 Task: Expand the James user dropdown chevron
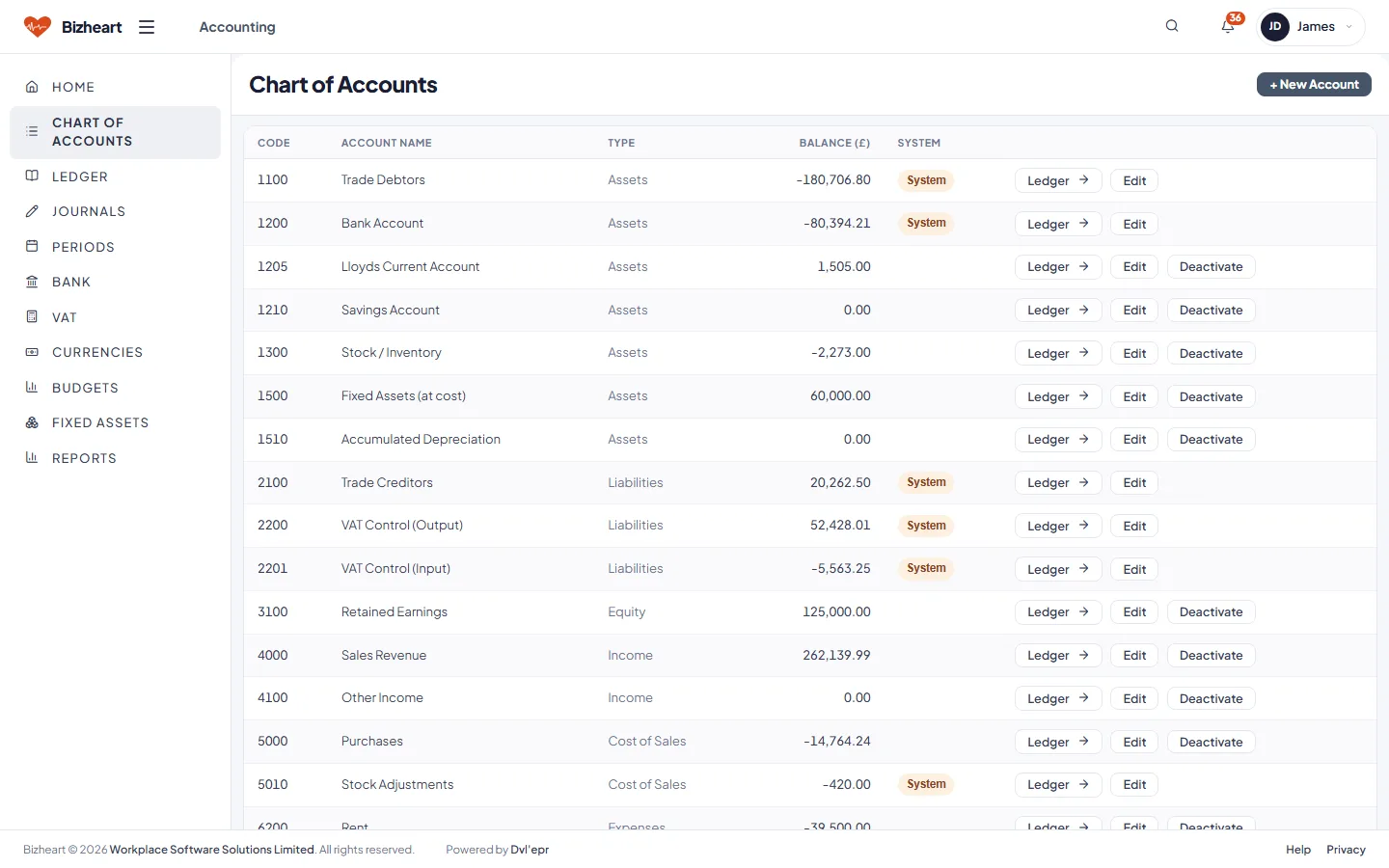coord(1348,27)
